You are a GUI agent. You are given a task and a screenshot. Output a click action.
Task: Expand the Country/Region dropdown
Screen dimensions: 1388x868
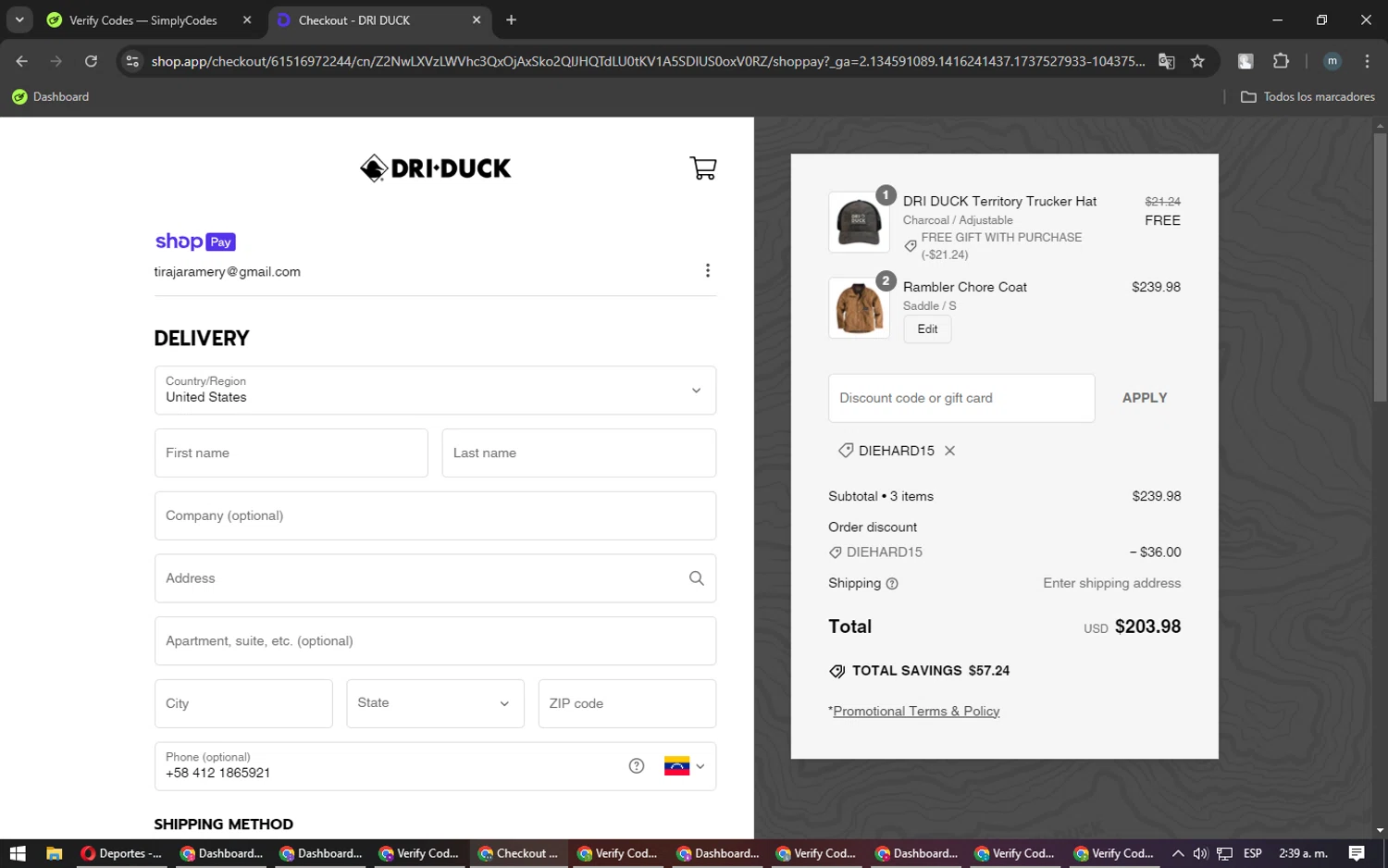tap(435, 391)
